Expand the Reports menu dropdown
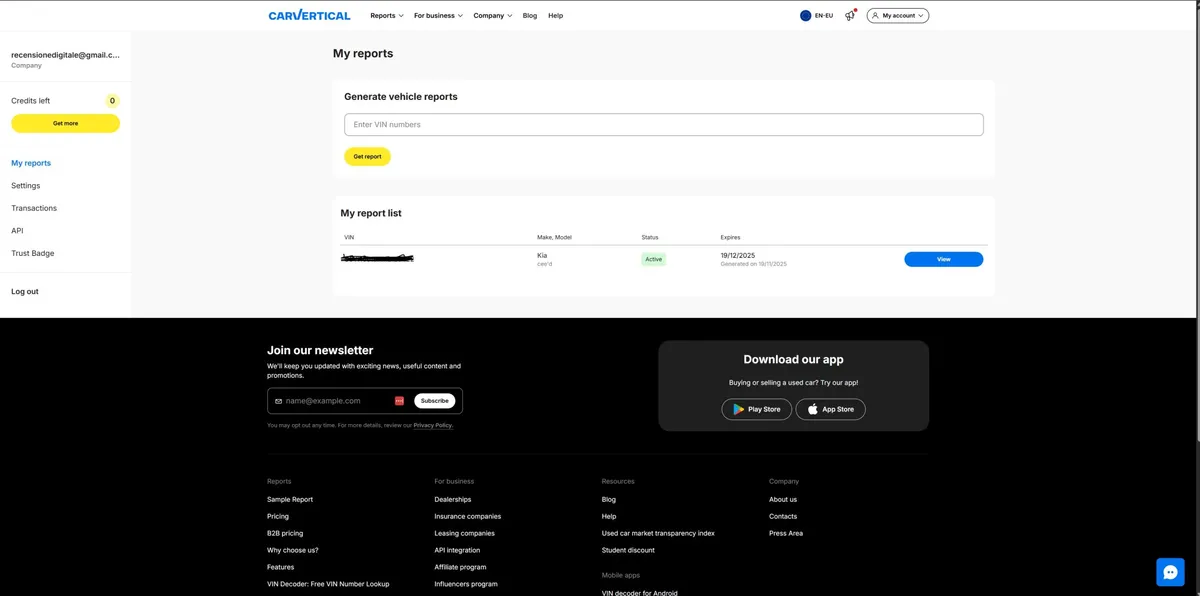This screenshot has height=596, width=1200. click(387, 16)
